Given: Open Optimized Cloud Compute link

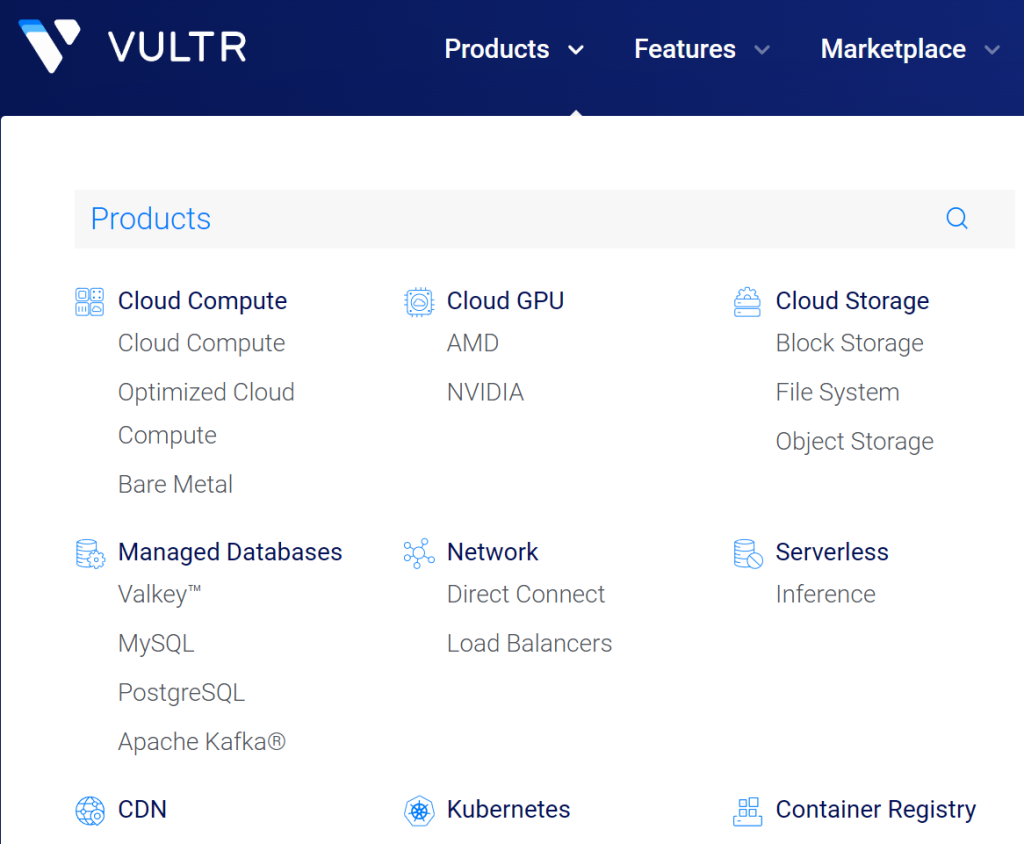Looking at the screenshot, I should point(206,414).
